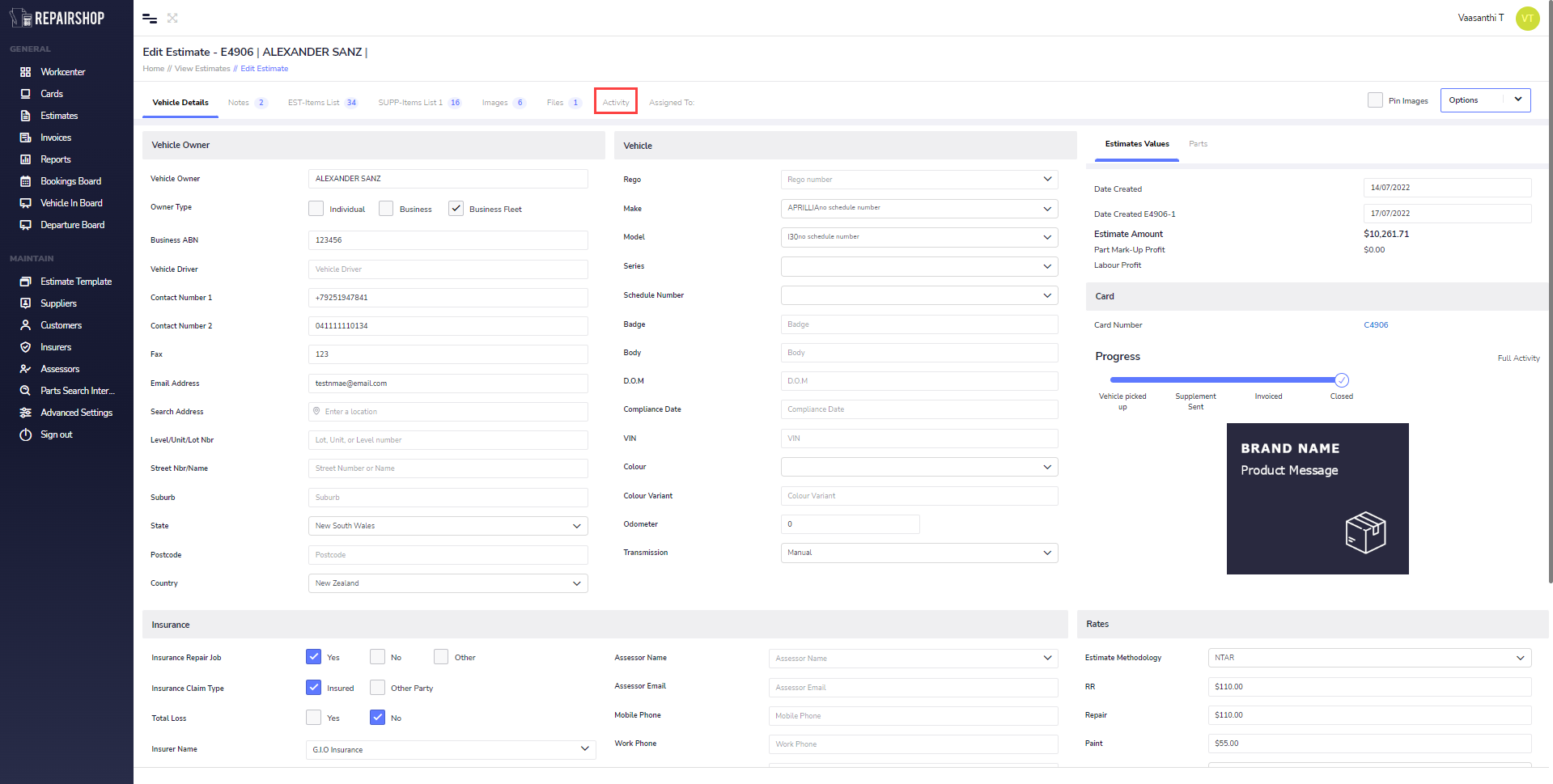The width and height of the screenshot is (1553, 784).
Task: Check the Business owner type checkbox
Action: click(x=386, y=209)
